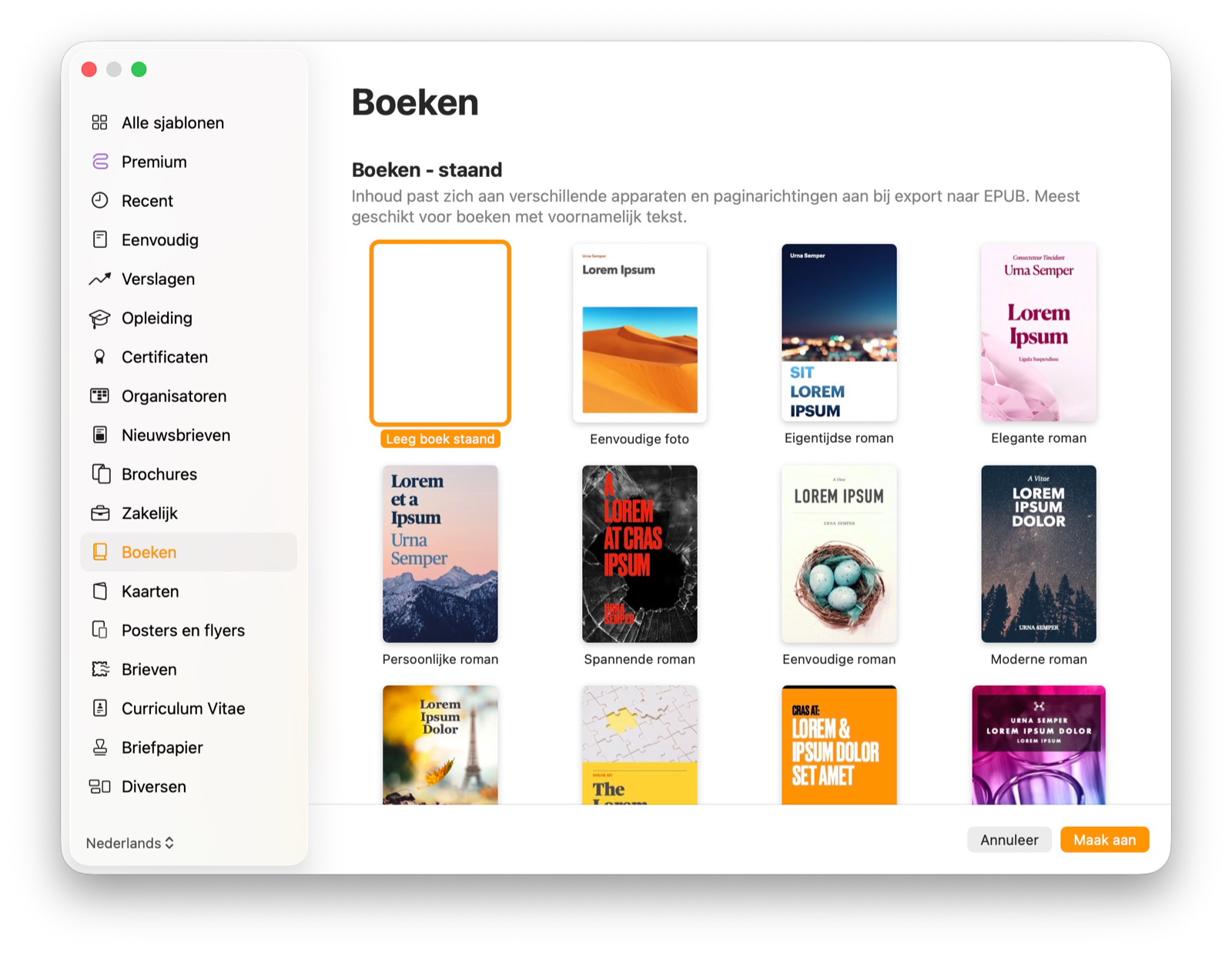Choose the Moderne roman template
The height and width of the screenshot is (954, 1232).
point(1038,554)
